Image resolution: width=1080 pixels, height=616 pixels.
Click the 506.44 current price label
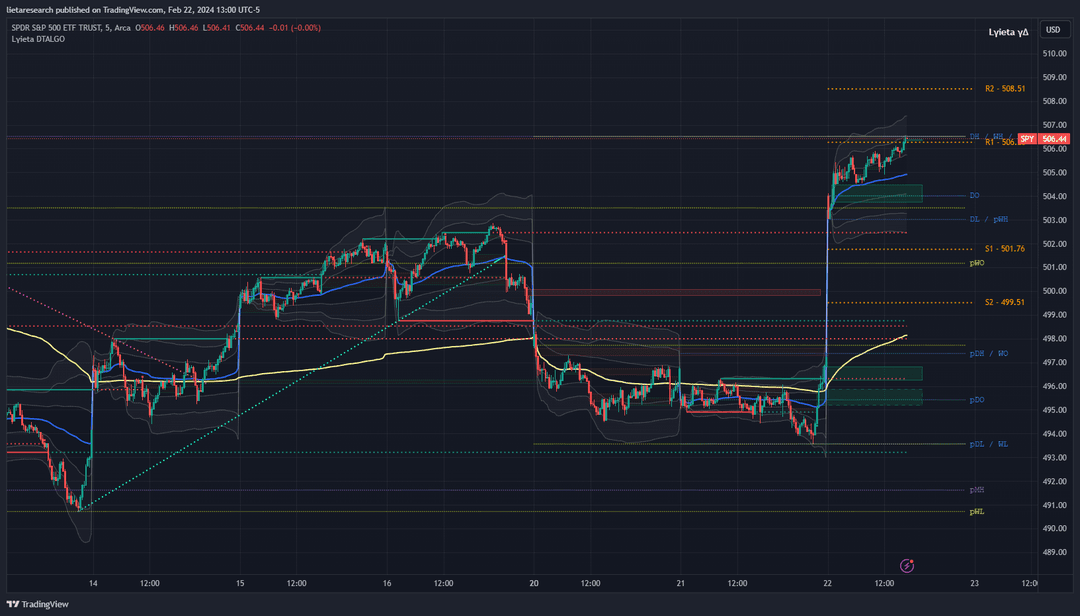(1054, 139)
